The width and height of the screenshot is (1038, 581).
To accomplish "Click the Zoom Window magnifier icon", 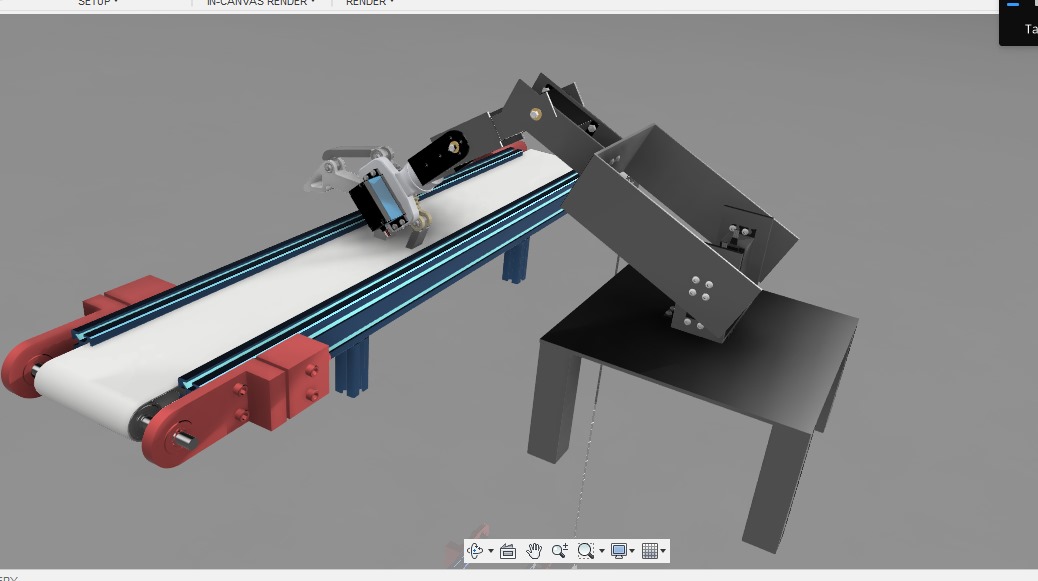I will (585, 551).
